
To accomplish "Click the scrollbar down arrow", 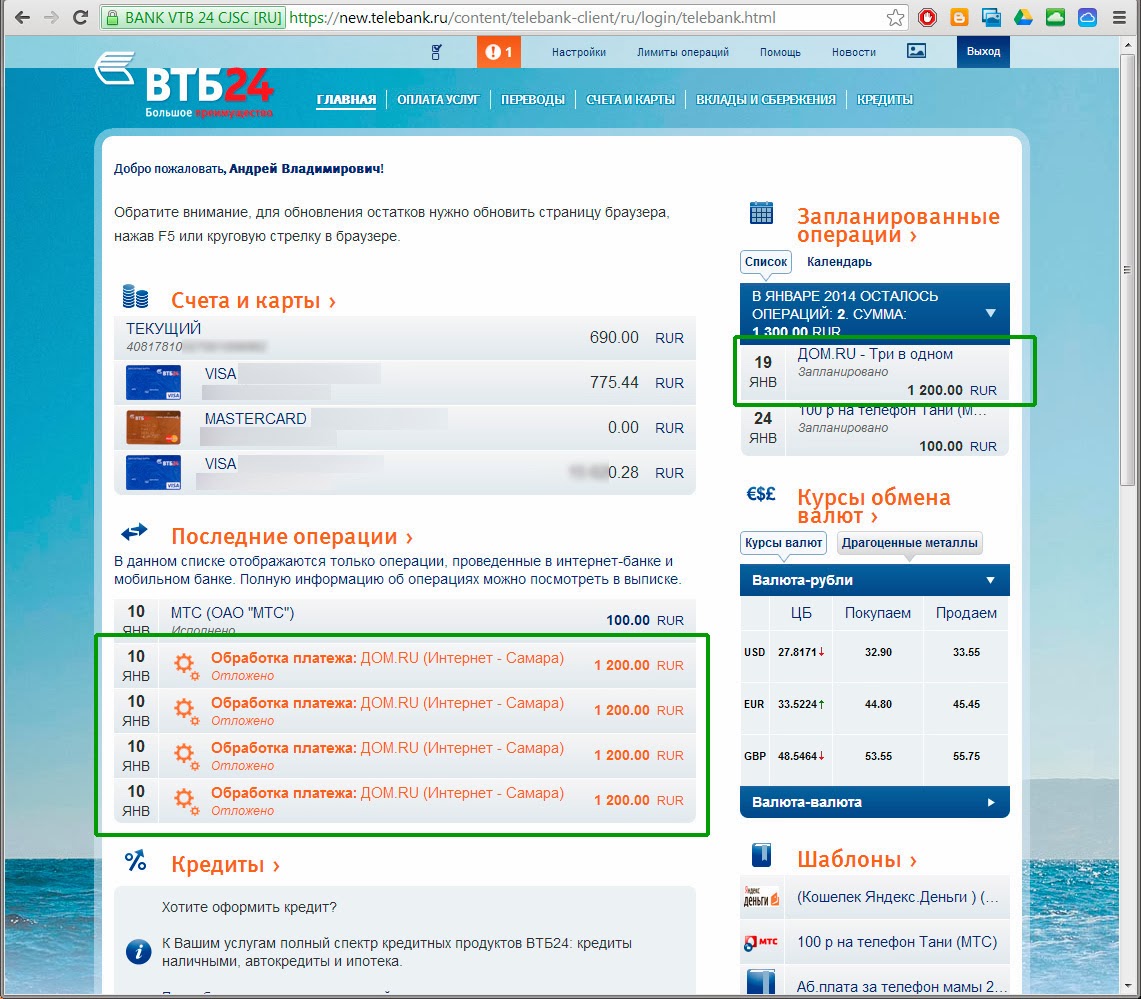I will pyautogui.click(x=1127, y=986).
